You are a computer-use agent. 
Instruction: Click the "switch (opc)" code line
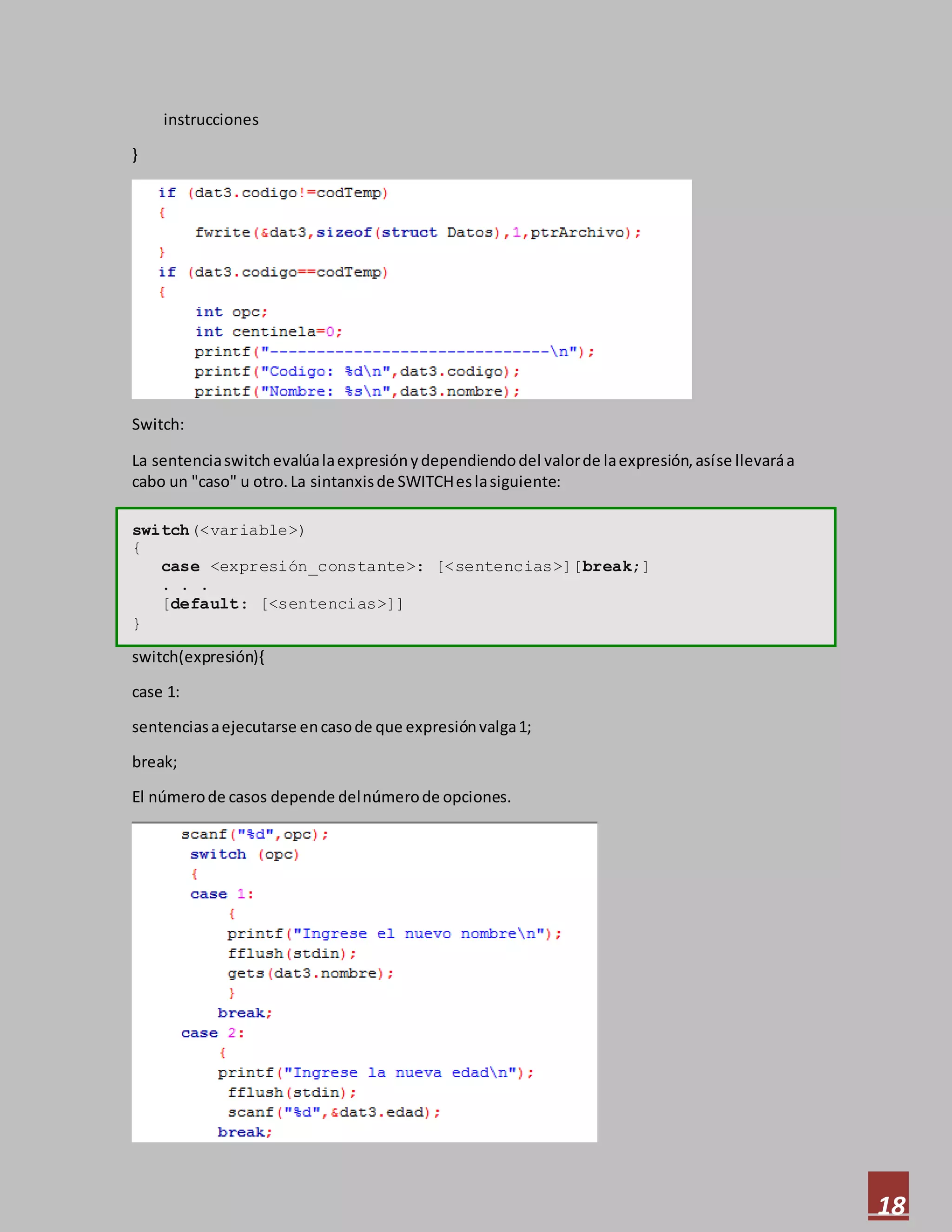pyautogui.click(x=245, y=854)
